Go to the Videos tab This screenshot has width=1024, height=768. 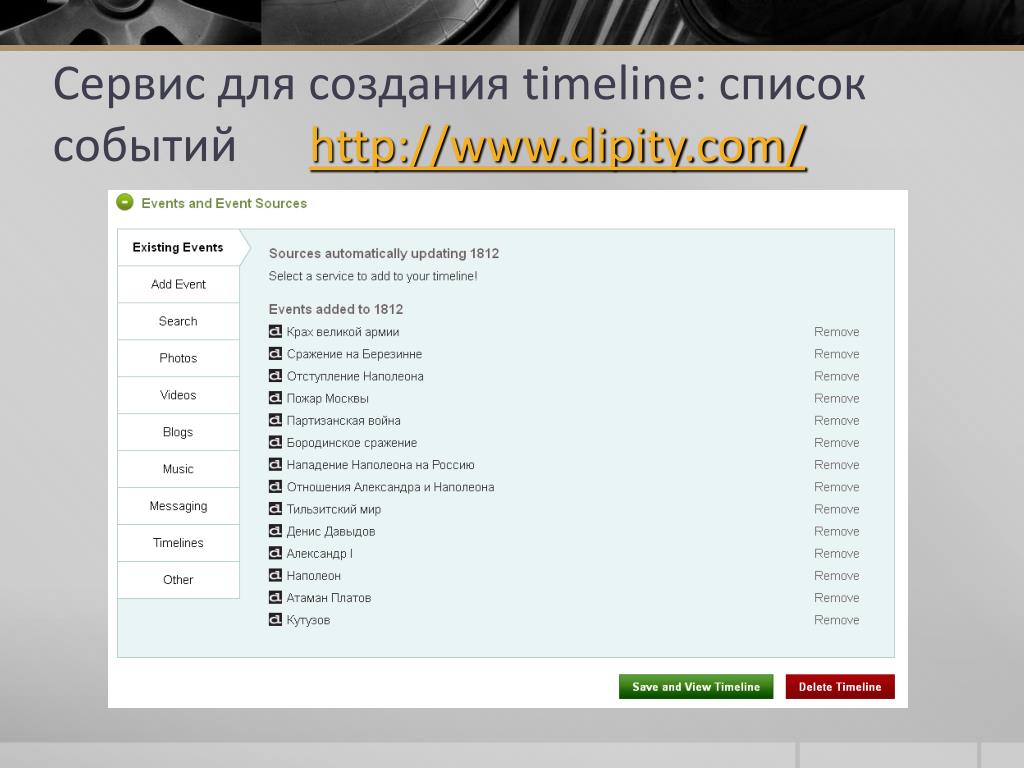(x=178, y=395)
